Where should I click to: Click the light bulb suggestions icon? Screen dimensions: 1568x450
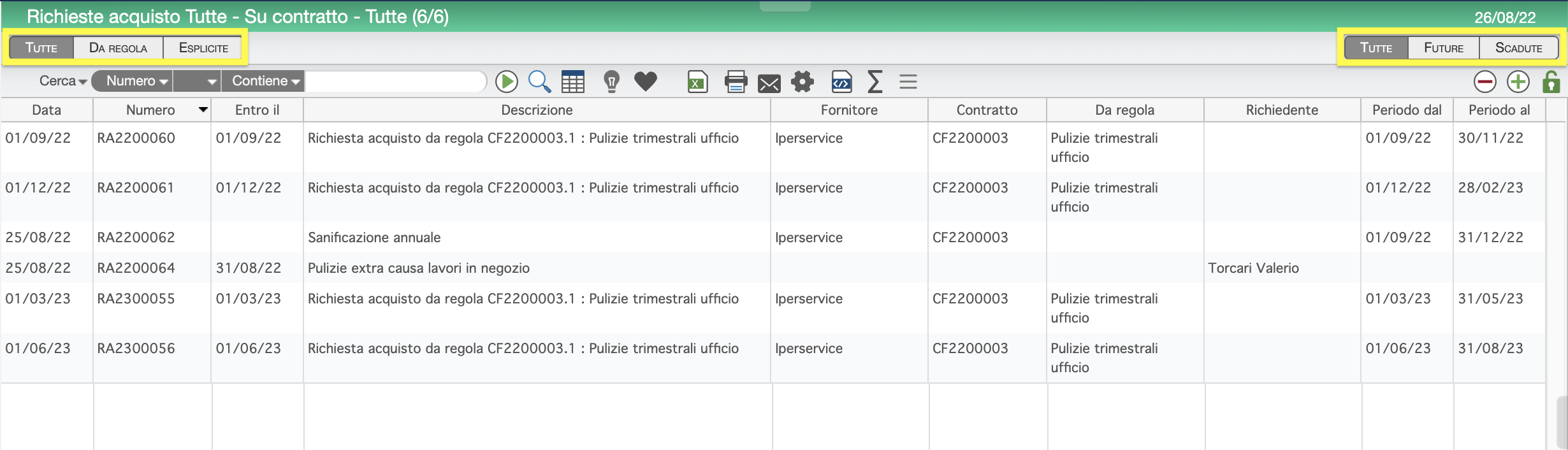pos(611,82)
